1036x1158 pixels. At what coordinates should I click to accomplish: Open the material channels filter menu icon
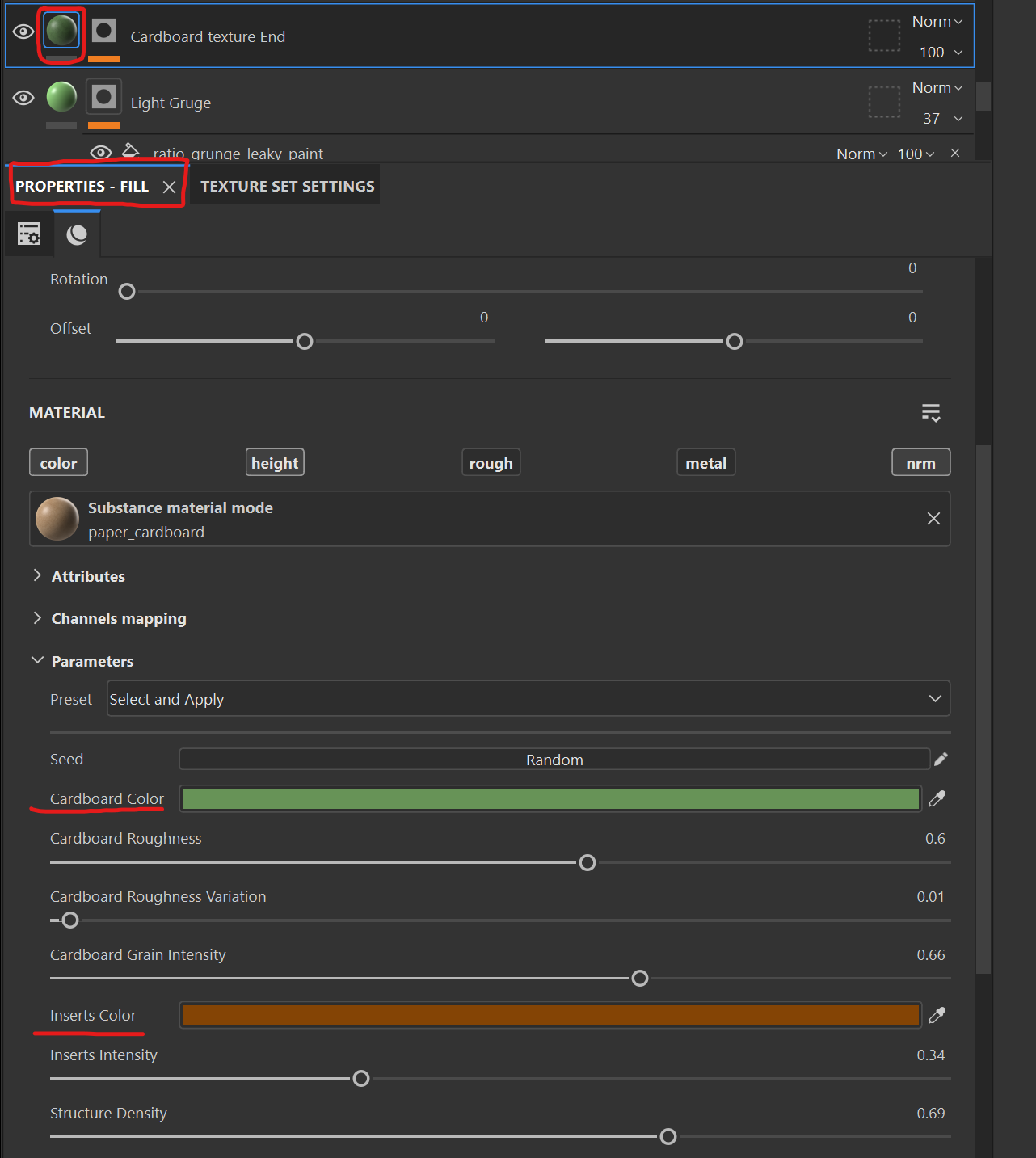tap(931, 413)
